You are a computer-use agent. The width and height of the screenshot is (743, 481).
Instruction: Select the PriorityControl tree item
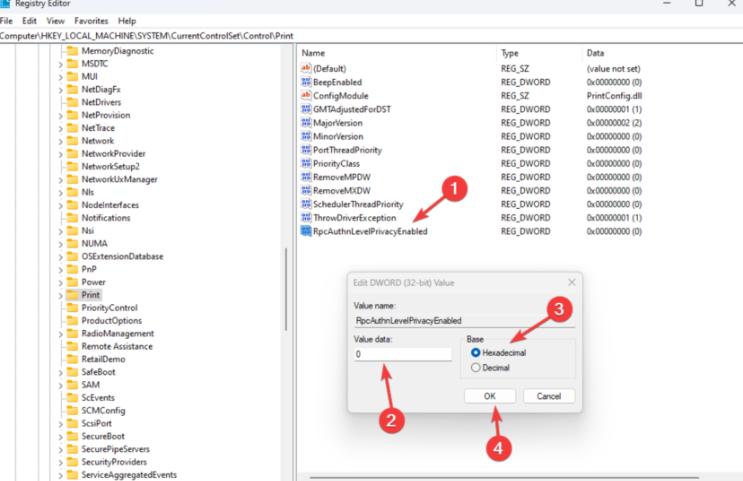[x=109, y=308]
